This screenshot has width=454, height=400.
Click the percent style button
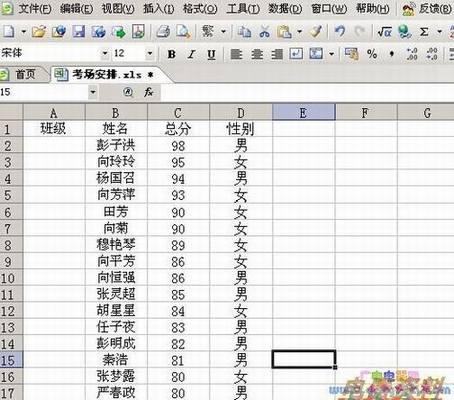tap(372, 54)
